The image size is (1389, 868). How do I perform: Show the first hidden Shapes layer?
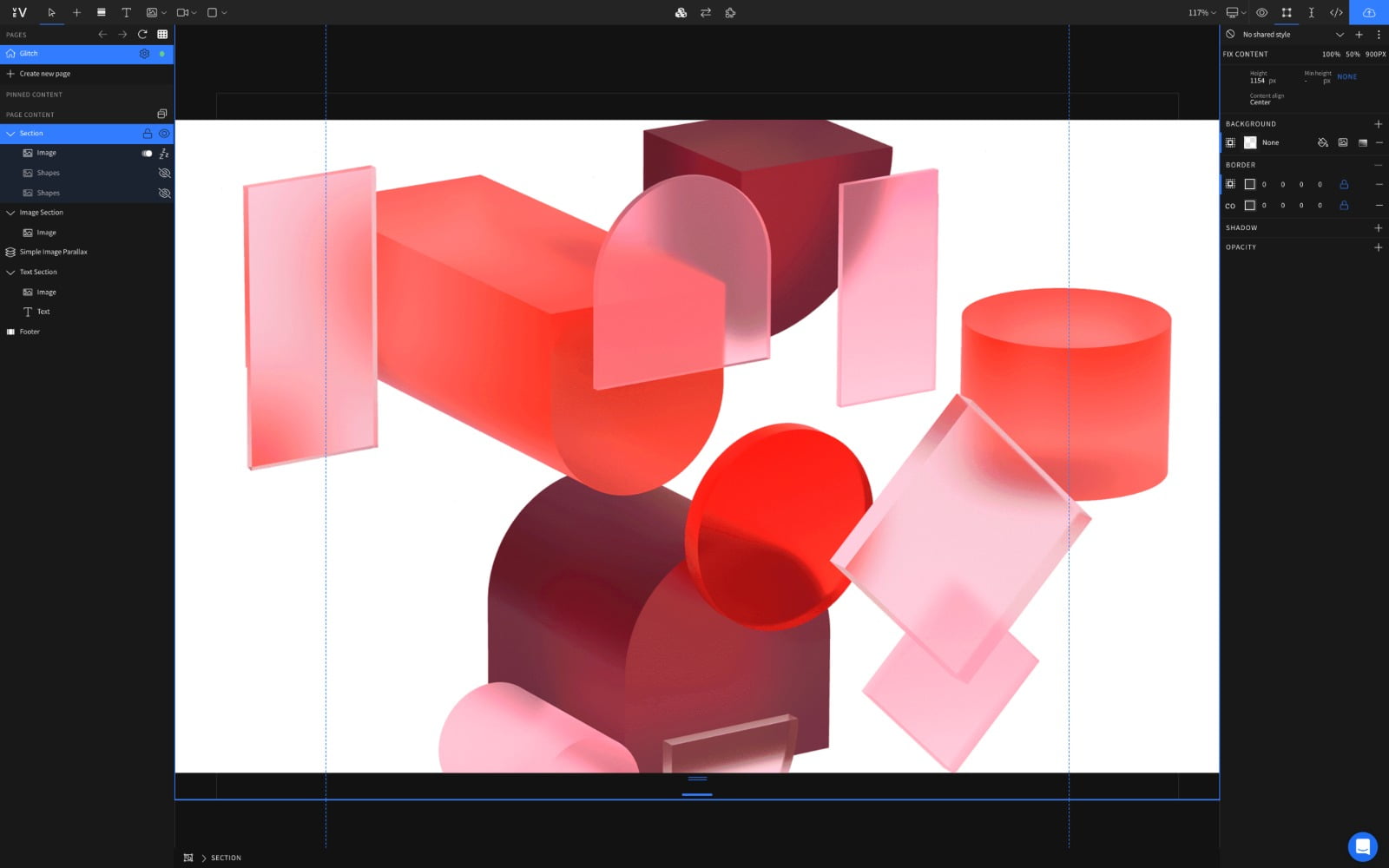pyautogui.click(x=164, y=173)
